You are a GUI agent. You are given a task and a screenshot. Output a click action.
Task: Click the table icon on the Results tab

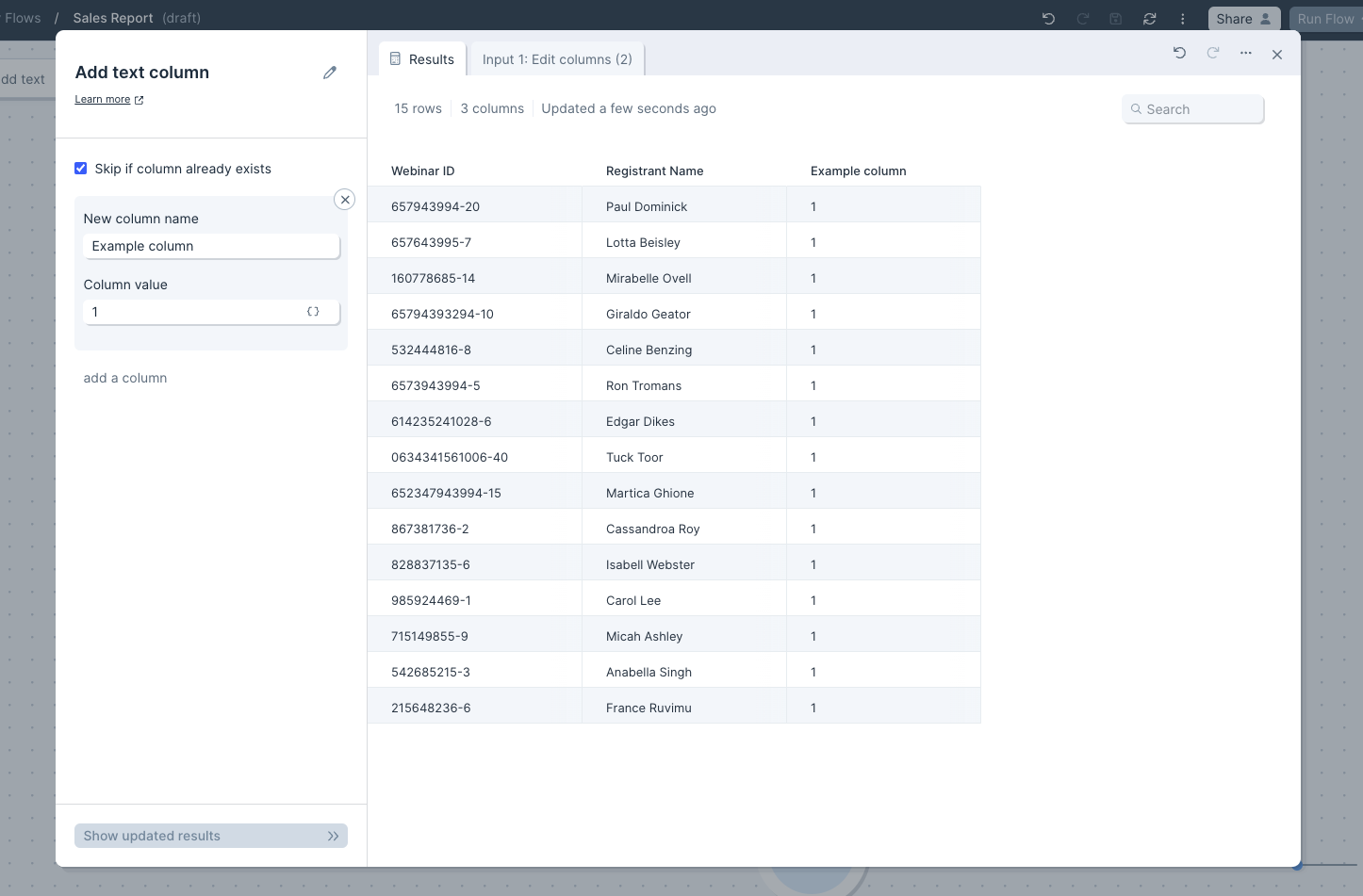point(396,59)
